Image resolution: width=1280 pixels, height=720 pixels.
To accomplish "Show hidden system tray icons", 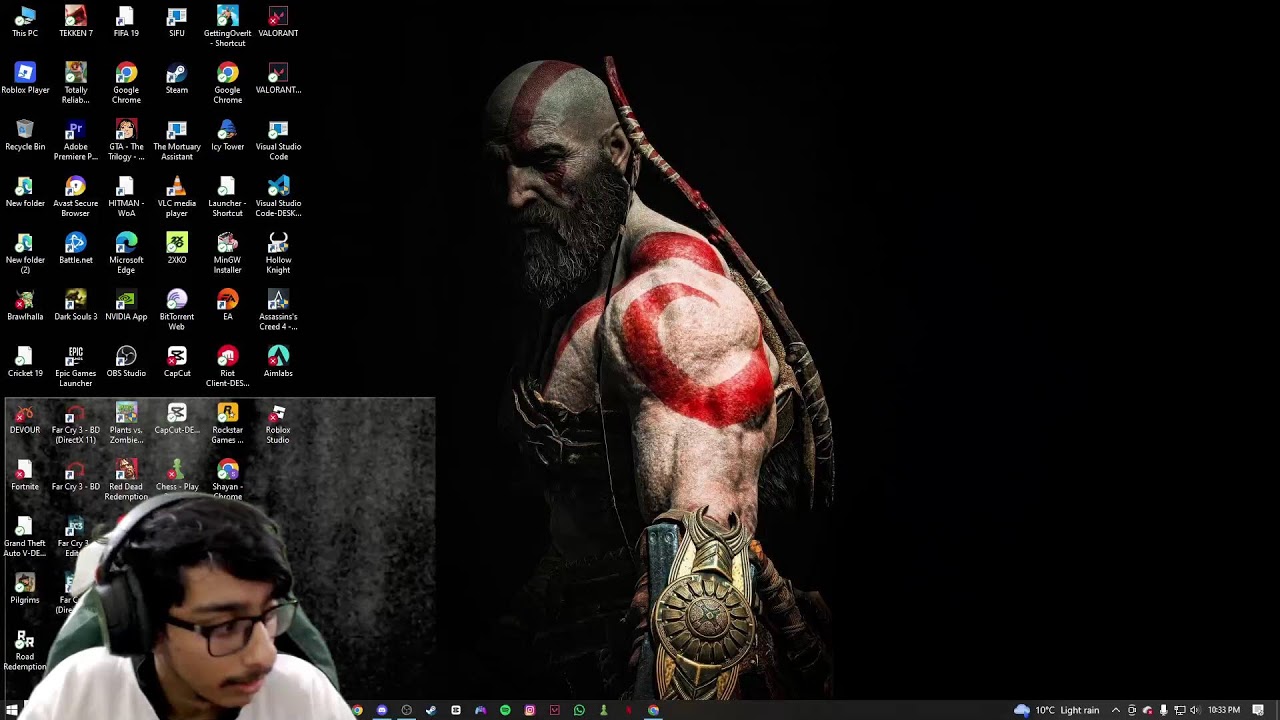I will [x=1116, y=710].
